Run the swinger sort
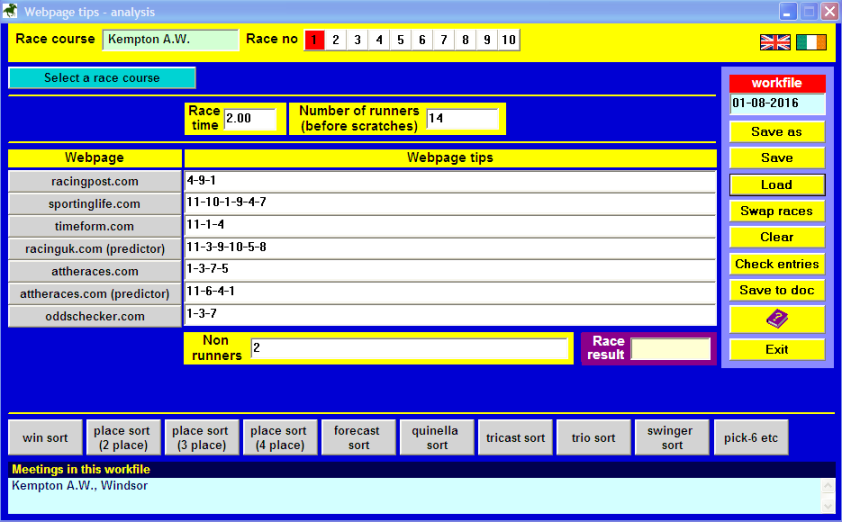The image size is (842, 522). [672, 438]
